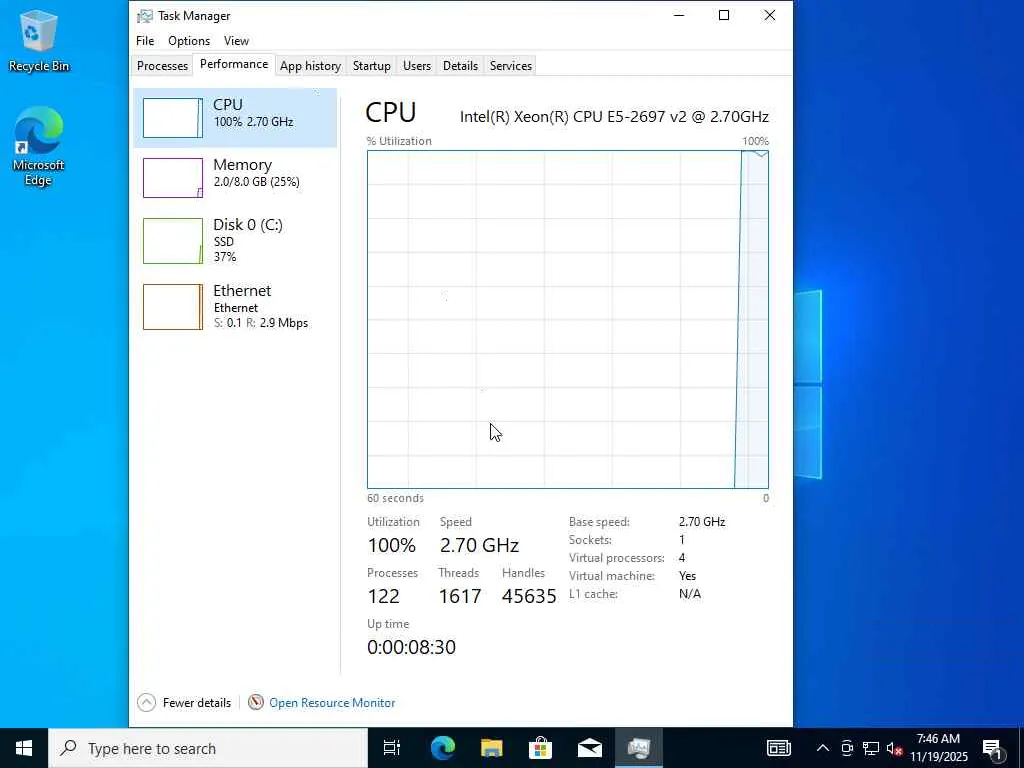Click the CPU utilization graph
This screenshot has width=1024, height=768.
568,319
